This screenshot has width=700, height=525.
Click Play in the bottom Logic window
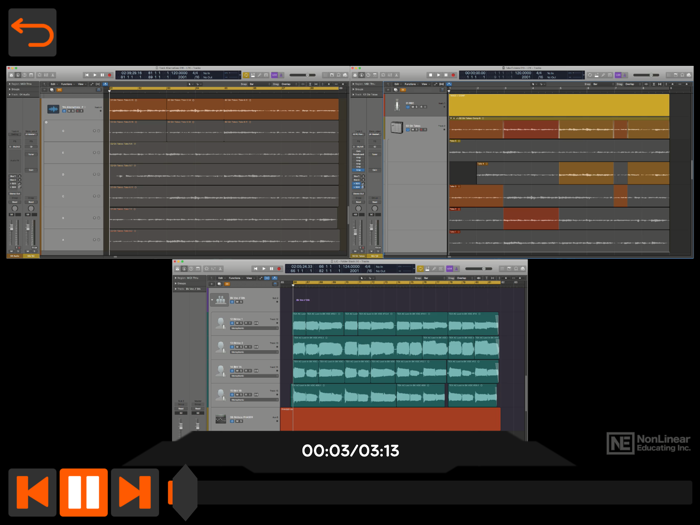264,269
